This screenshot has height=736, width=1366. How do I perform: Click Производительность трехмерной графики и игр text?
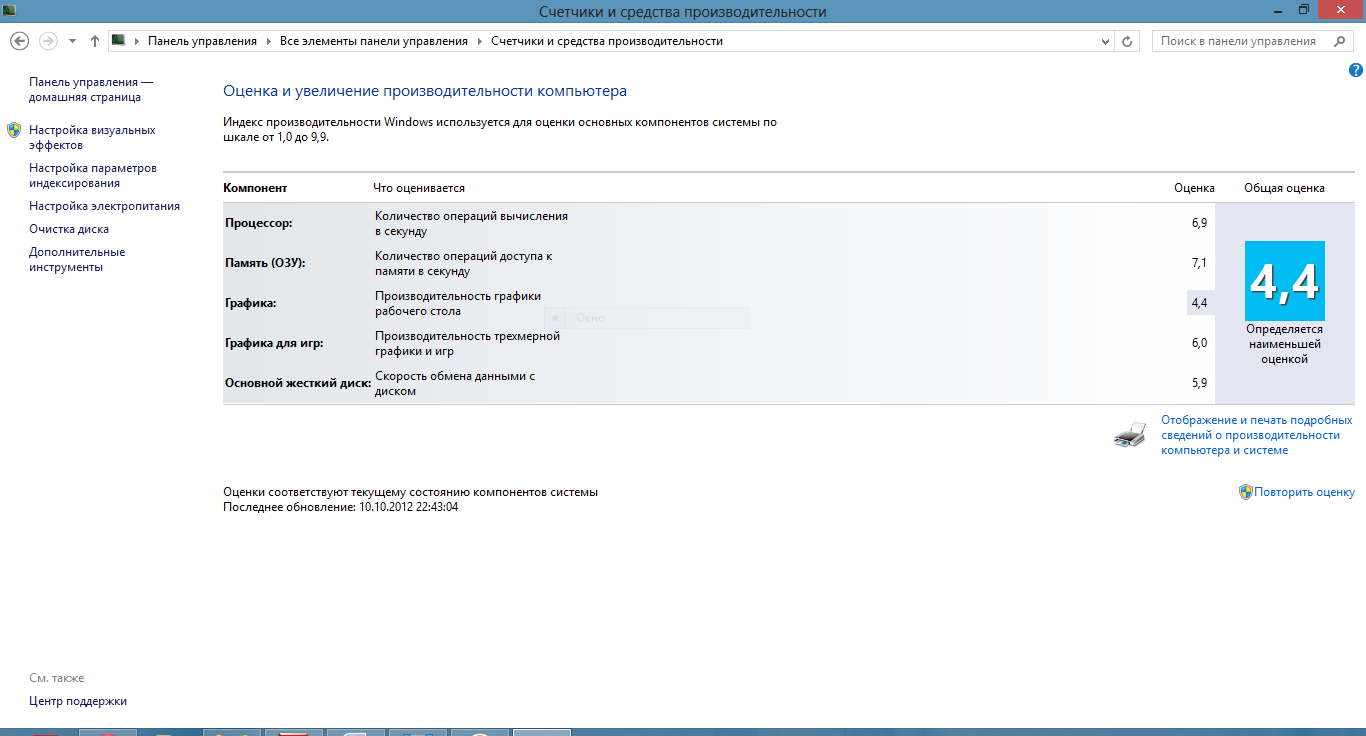tap(467, 343)
